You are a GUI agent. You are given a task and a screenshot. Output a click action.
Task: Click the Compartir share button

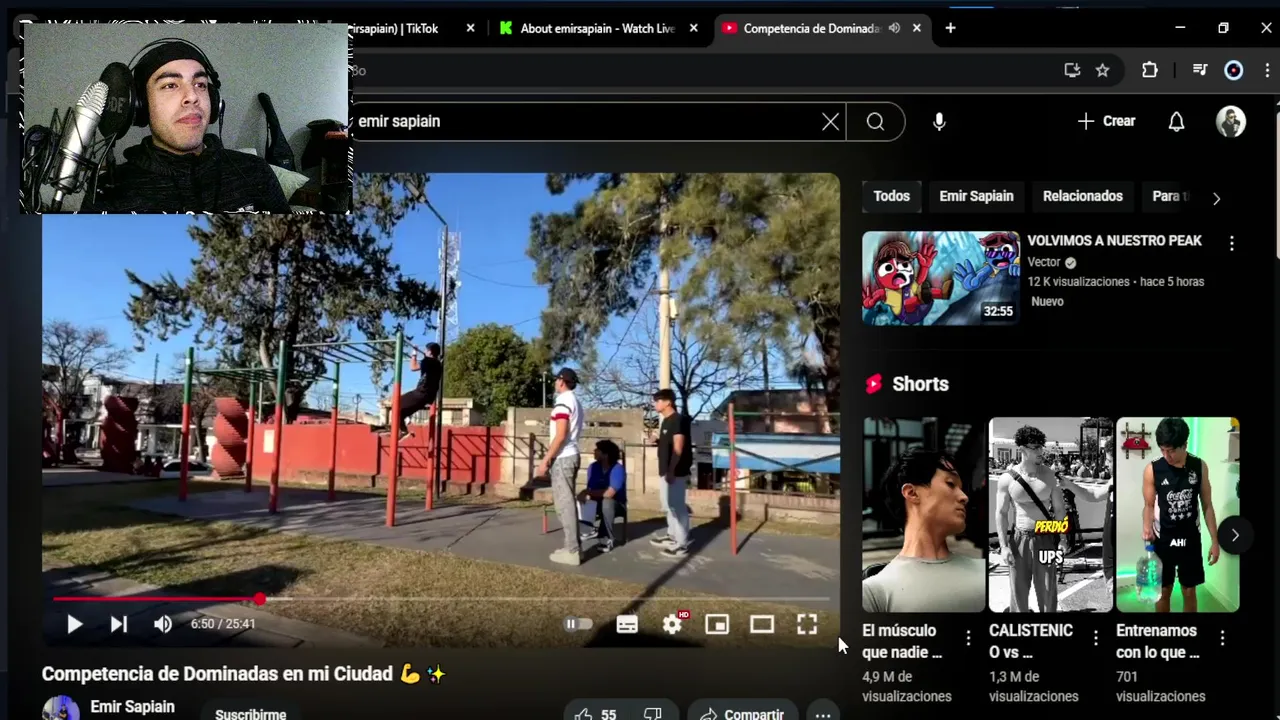pyautogui.click(x=743, y=714)
